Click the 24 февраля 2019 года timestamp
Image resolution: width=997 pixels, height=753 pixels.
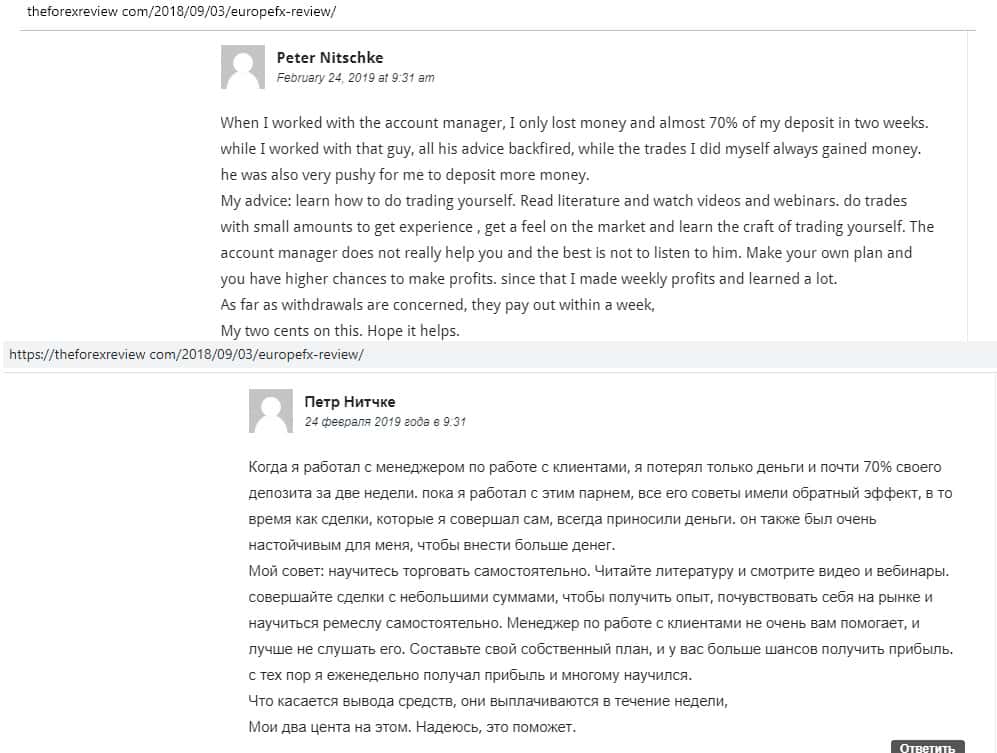385,422
